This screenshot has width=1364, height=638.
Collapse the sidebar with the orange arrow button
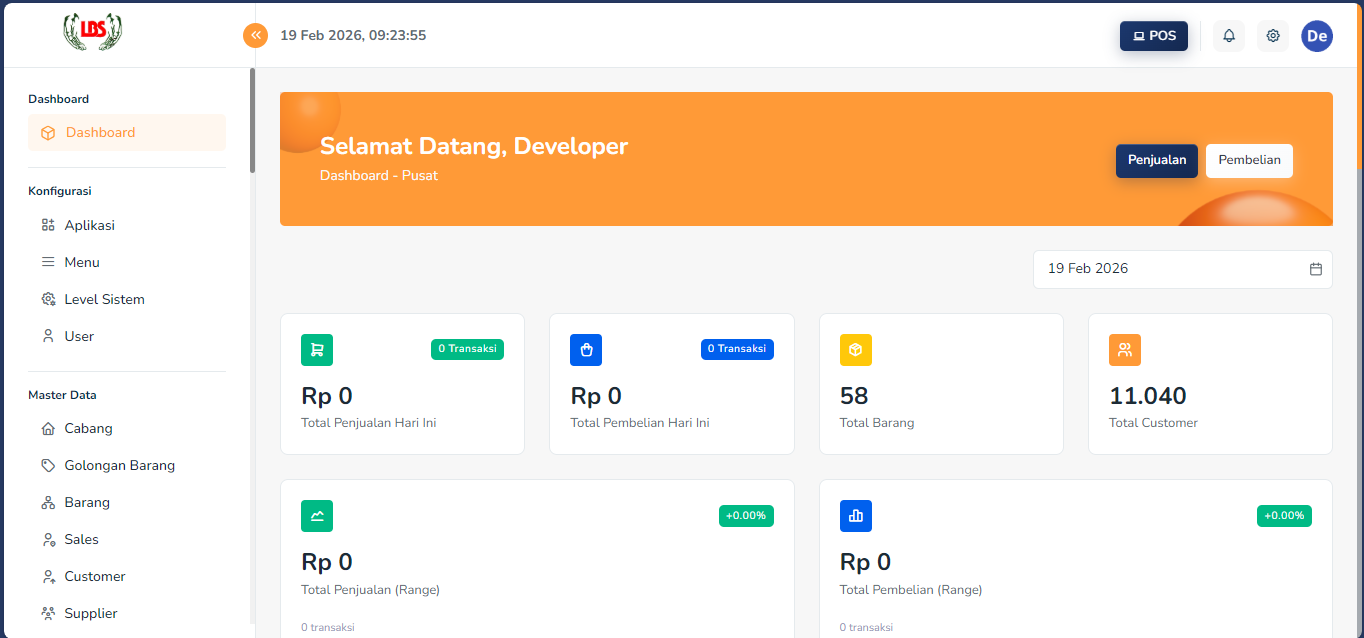coord(256,35)
